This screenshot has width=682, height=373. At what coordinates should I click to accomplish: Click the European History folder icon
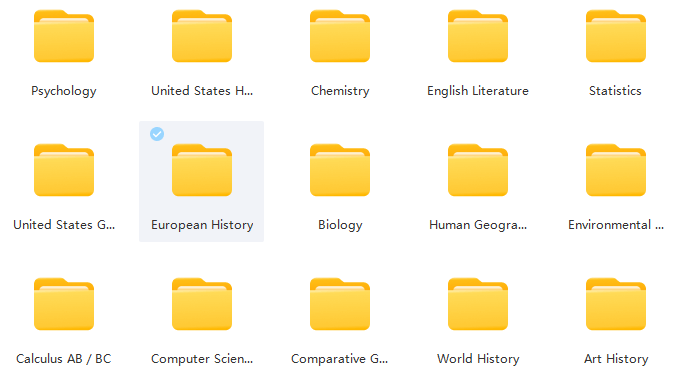[x=202, y=170]
